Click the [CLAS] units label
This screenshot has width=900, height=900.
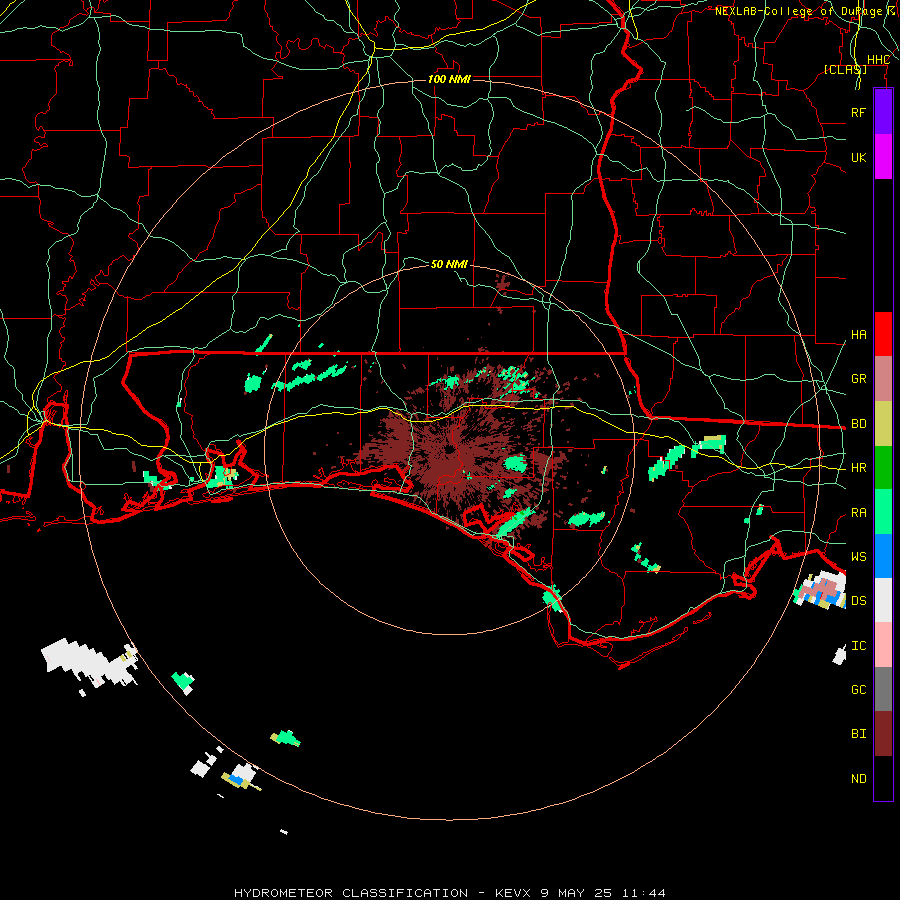pyautogui.click(x=845, y=69)
